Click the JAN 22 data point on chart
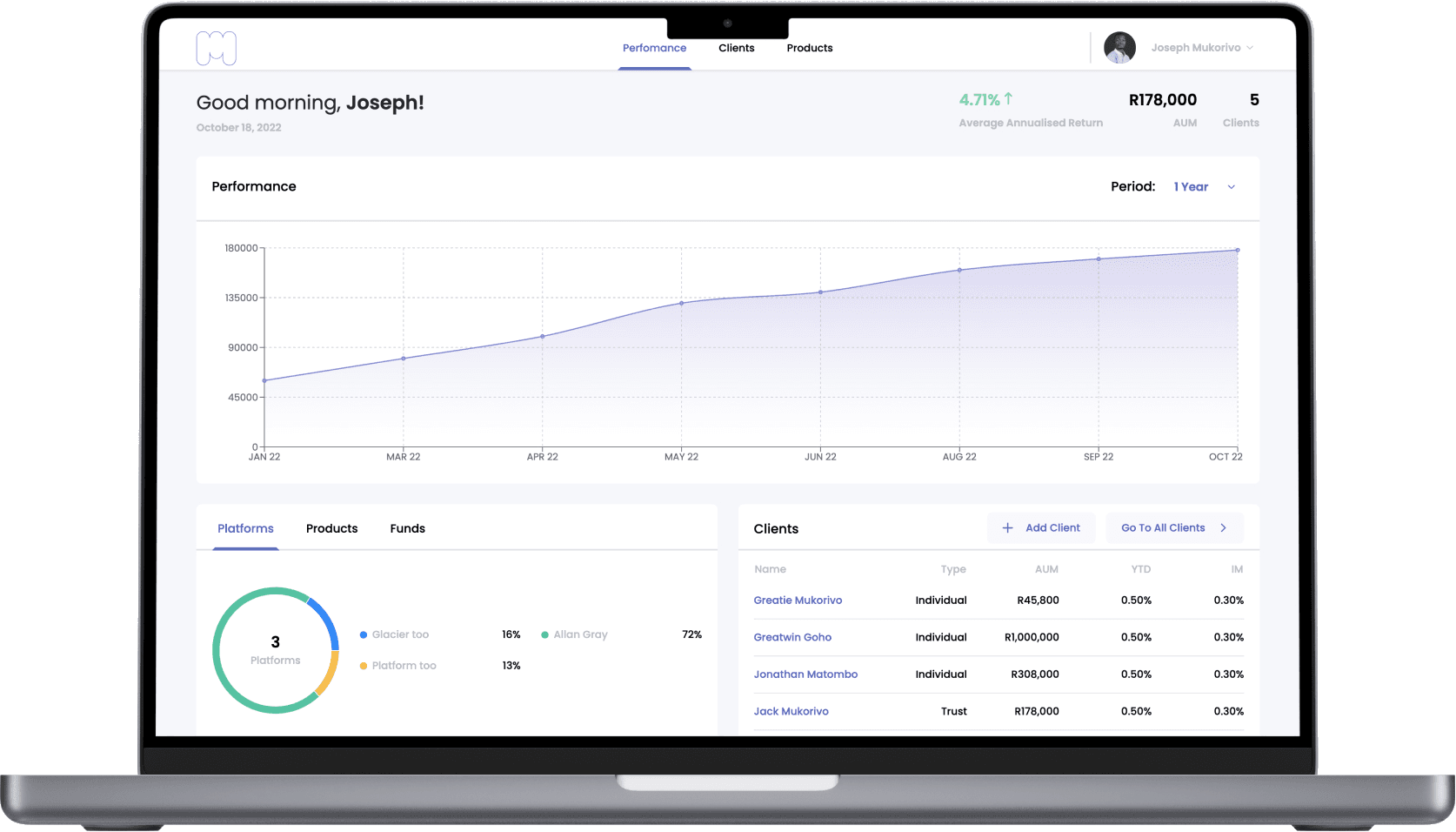This screenshot has height=832, width=1456. click(264, 380)
